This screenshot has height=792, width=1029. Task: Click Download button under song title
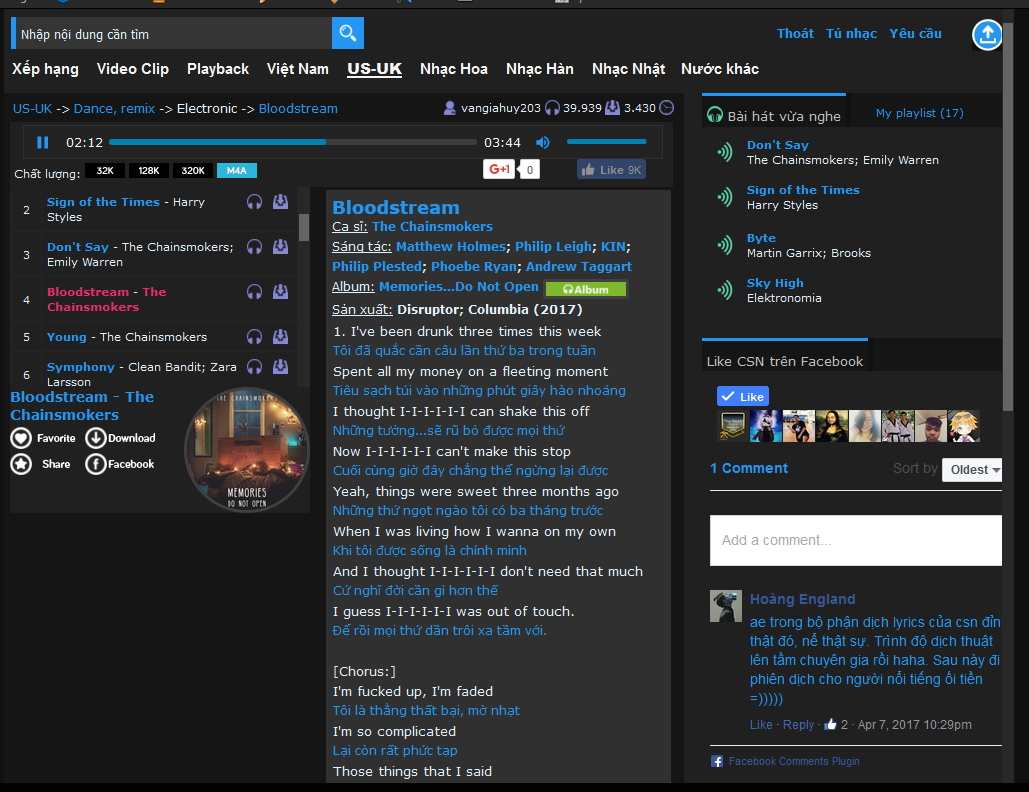(121, 438)
